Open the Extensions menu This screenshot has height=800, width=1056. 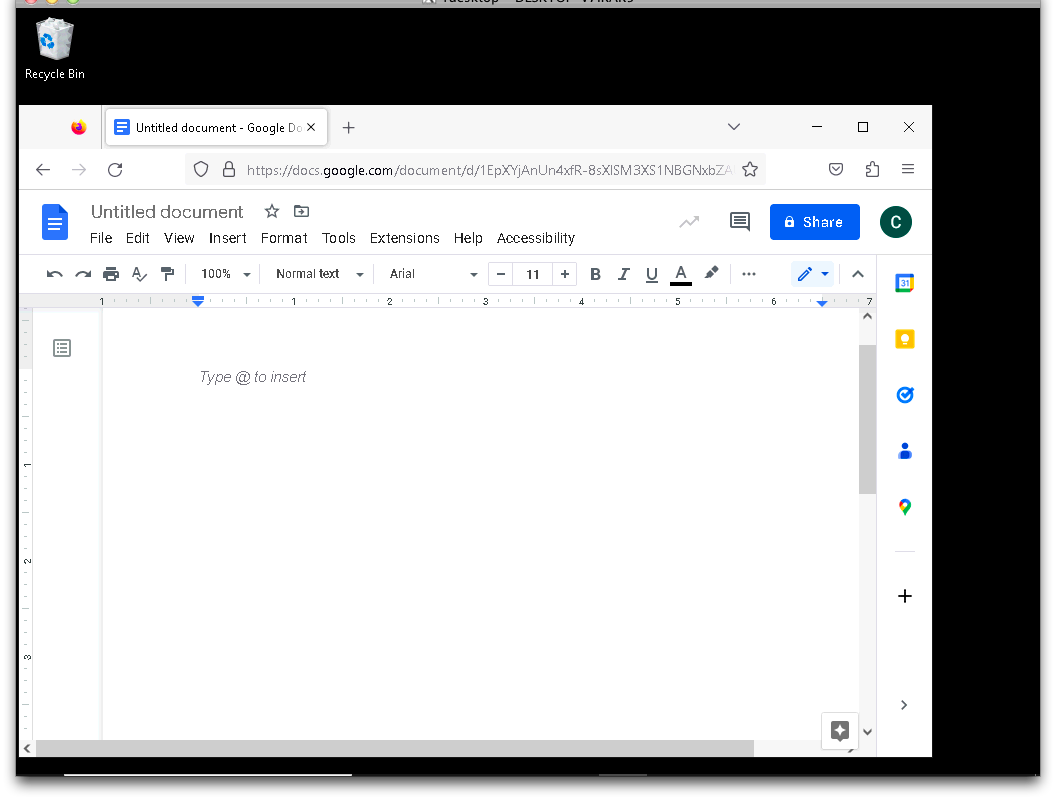coord(405,238)
